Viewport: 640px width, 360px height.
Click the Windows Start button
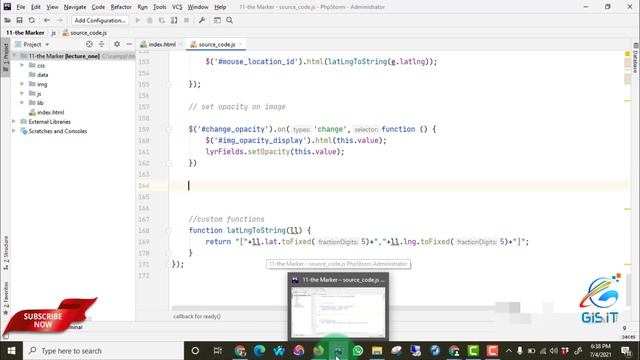11,351
